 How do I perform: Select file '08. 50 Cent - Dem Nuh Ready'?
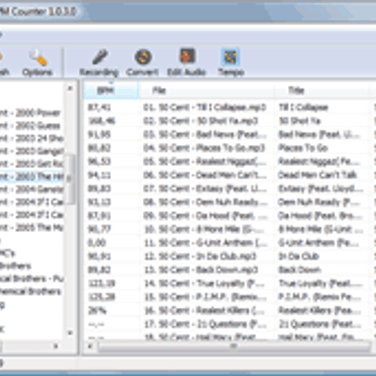[205, 202]
